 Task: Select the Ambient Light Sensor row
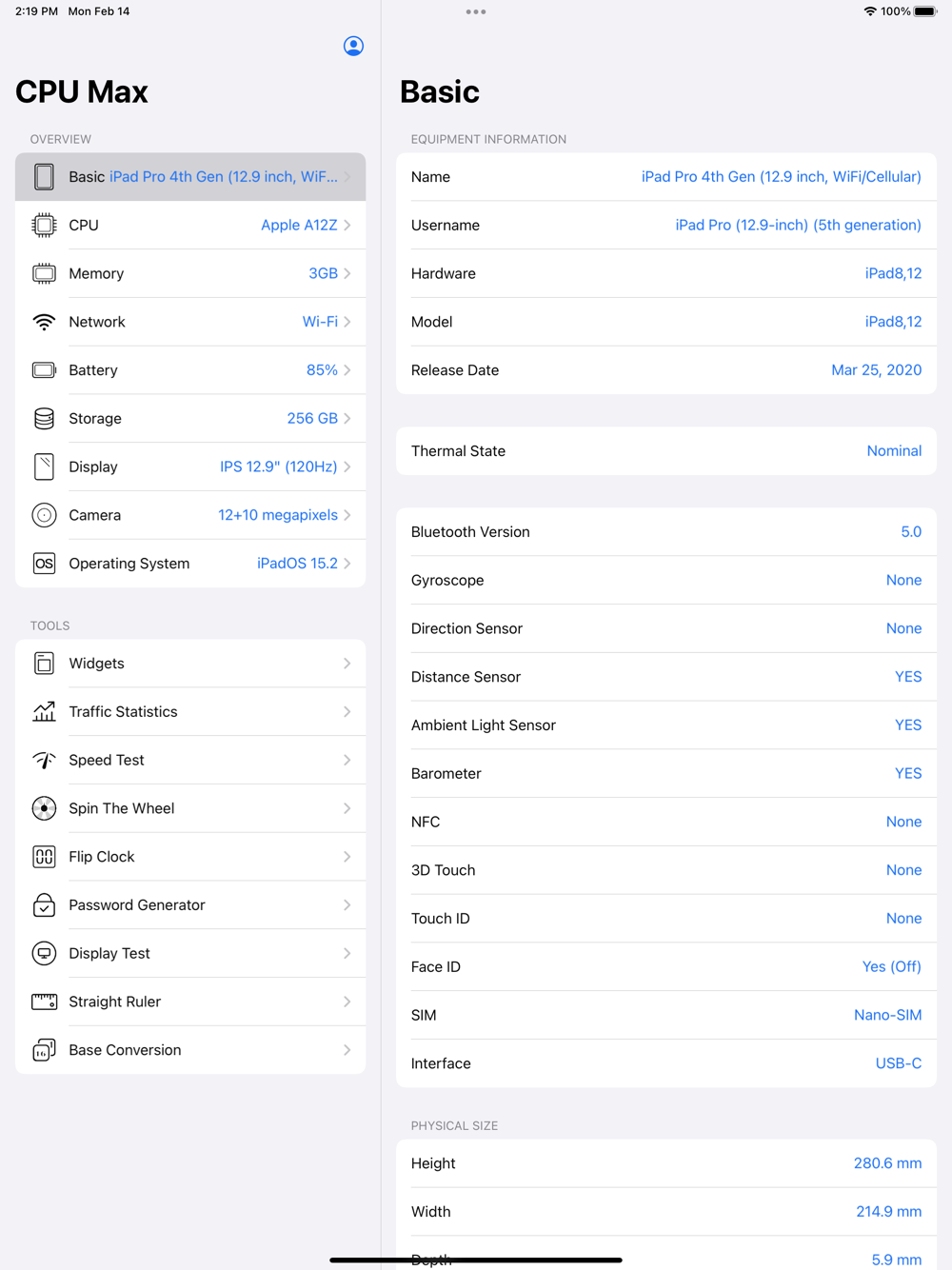666,725
